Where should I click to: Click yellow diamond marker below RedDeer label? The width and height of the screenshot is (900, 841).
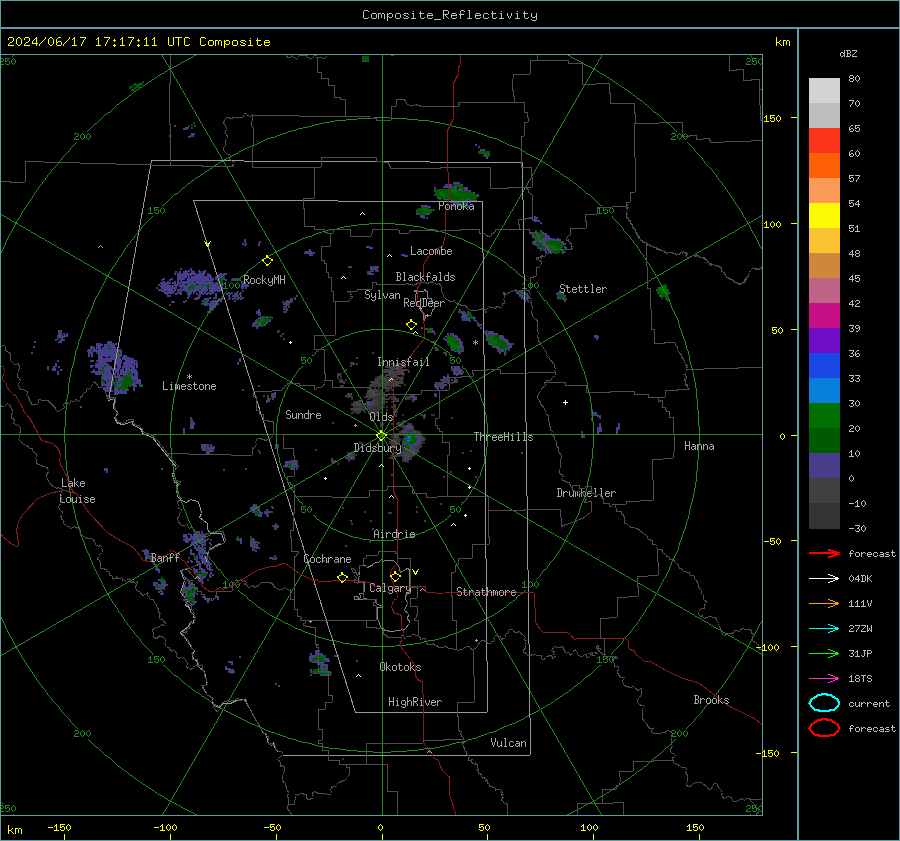pyautogui.click(x=411, y=325)
